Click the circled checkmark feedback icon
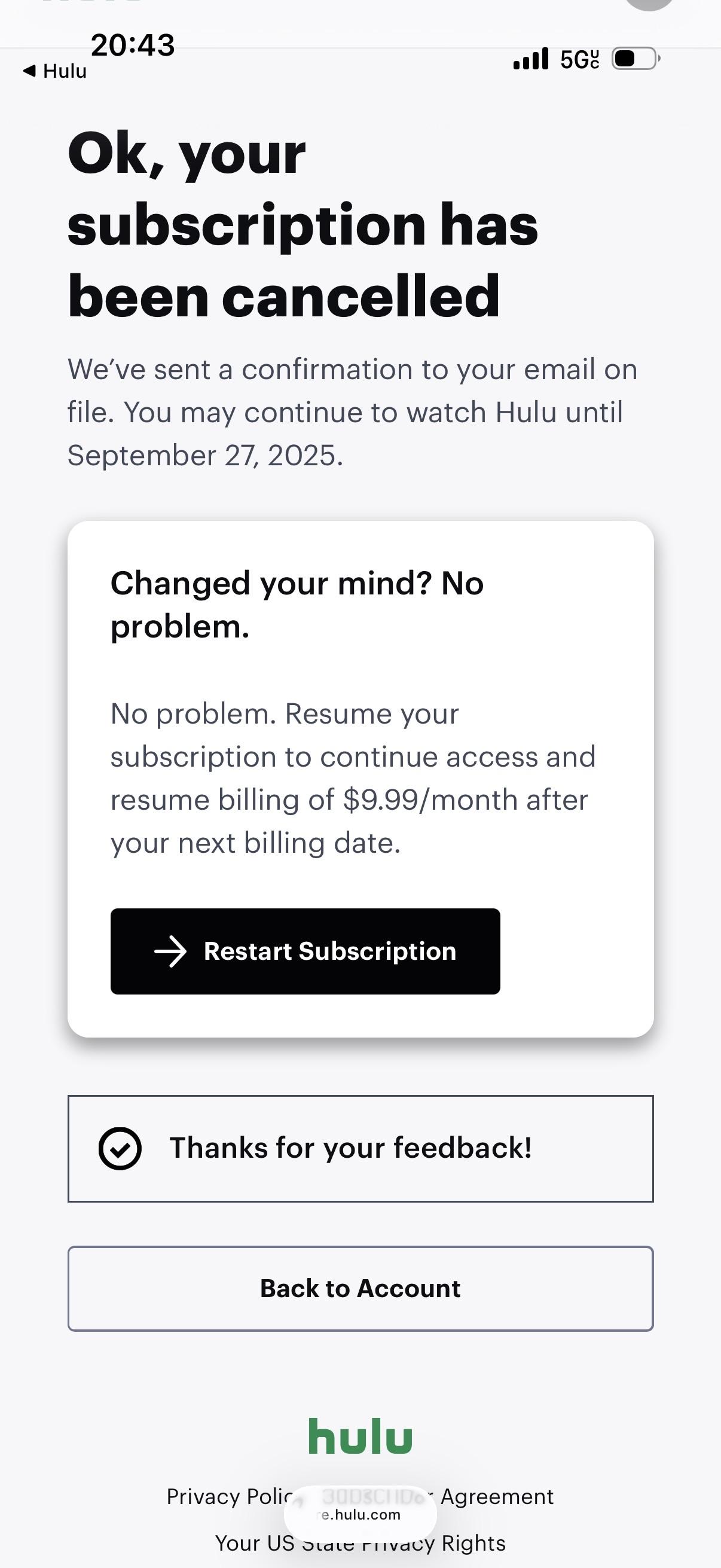The height and width of the screenshot is (1568, 721). coord(120,1149)
